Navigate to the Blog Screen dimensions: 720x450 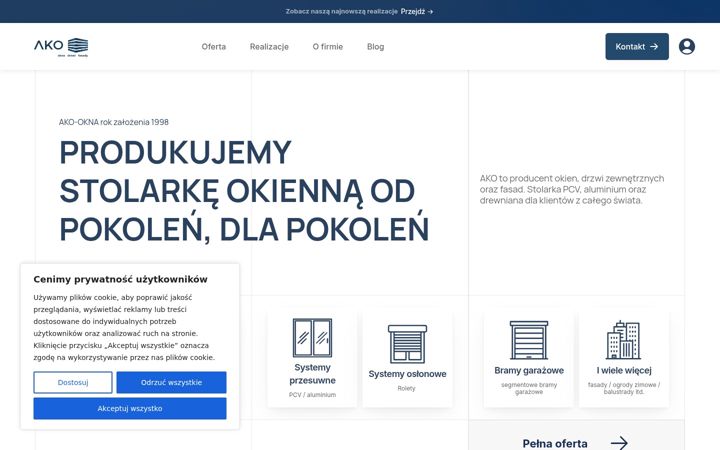coord(376,46)
